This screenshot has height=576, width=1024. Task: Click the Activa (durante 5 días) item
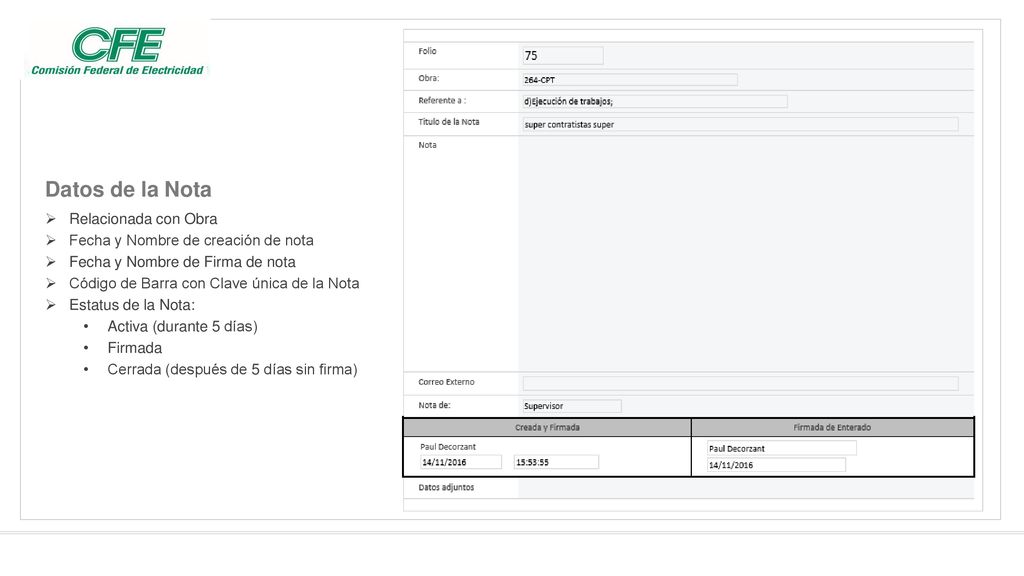point(182,327)
